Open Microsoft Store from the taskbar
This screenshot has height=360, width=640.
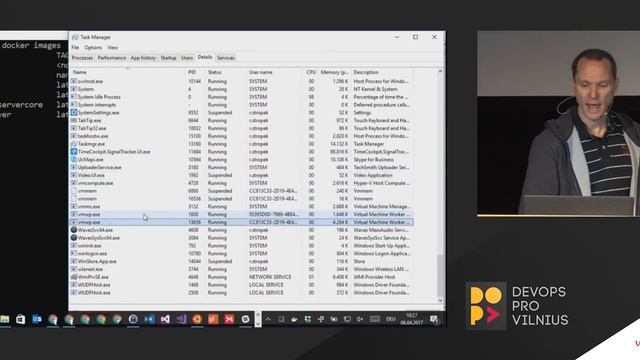coord(20,319)
